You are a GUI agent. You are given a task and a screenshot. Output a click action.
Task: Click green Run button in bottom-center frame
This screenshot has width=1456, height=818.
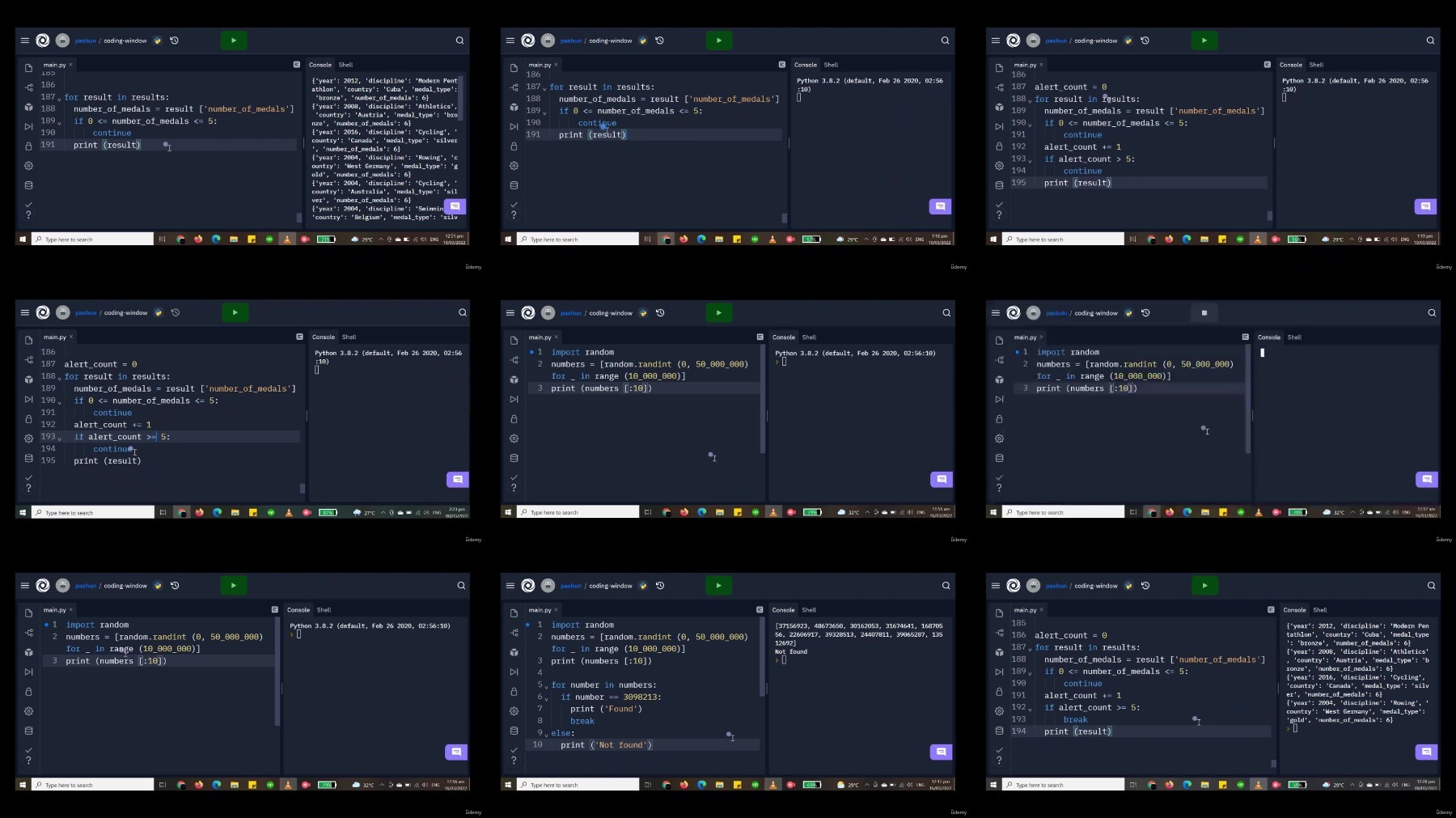point(718,585)
